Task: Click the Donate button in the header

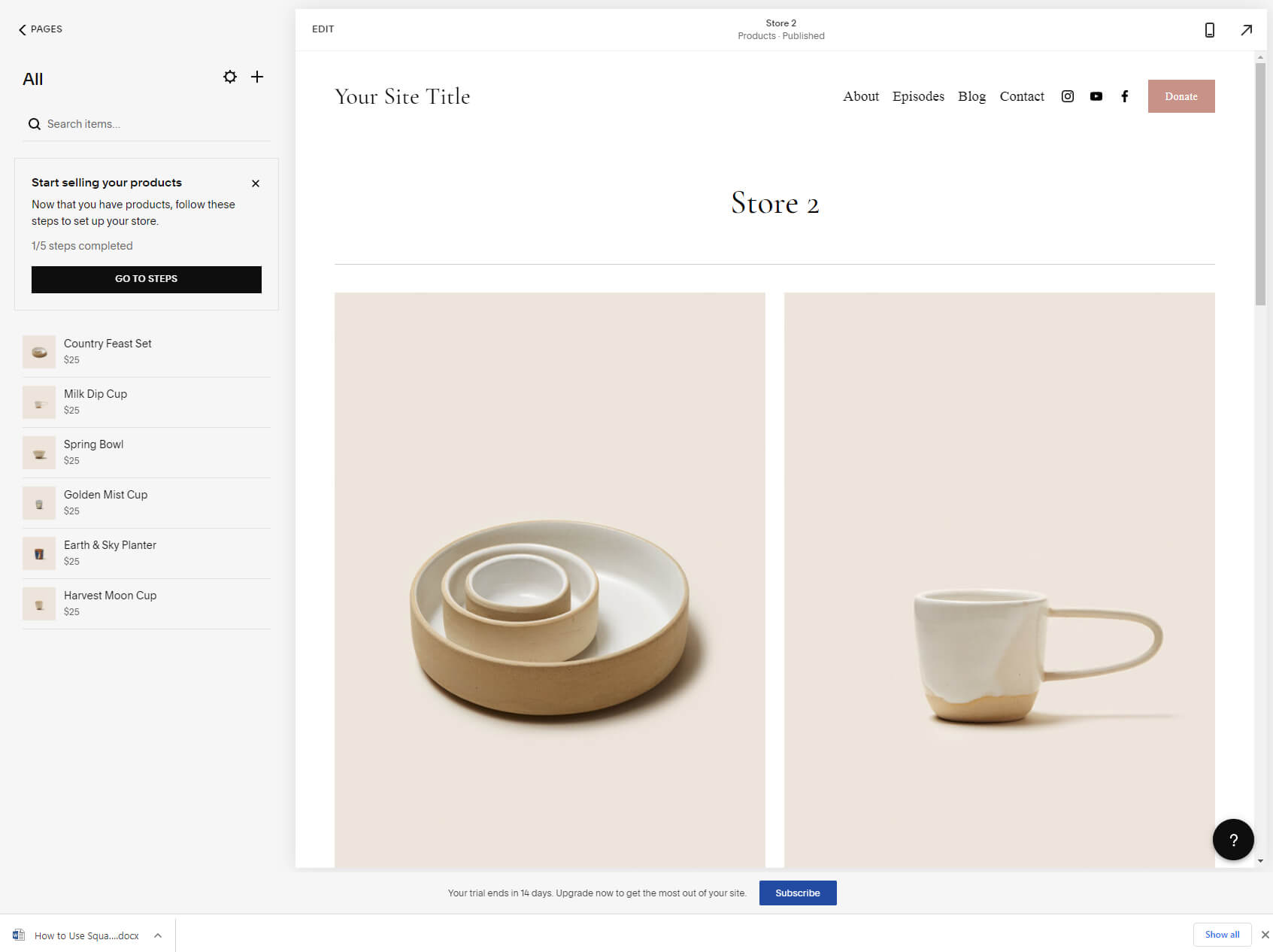Action: point(1181,96)
